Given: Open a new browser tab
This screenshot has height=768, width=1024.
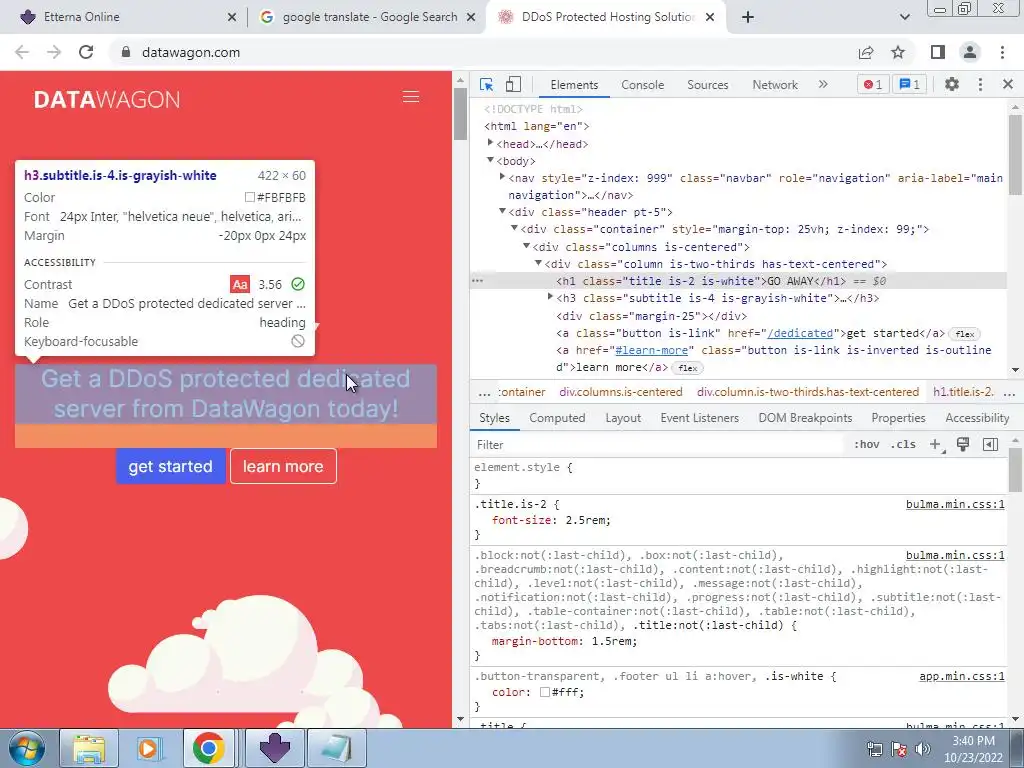Looking at the screenshot, I should tap(748, 17).
